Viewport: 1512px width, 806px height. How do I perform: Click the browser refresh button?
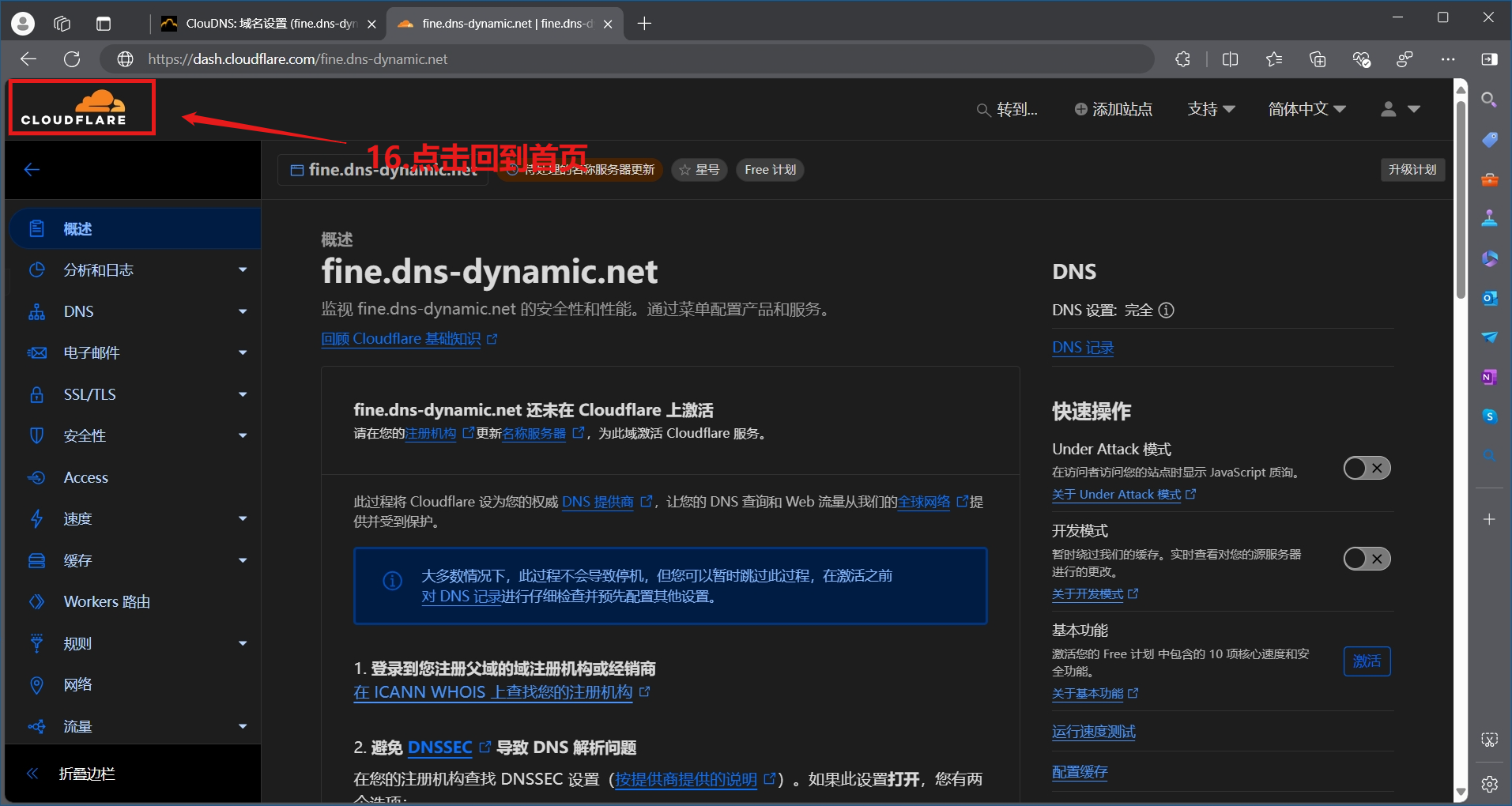point(72,59)
